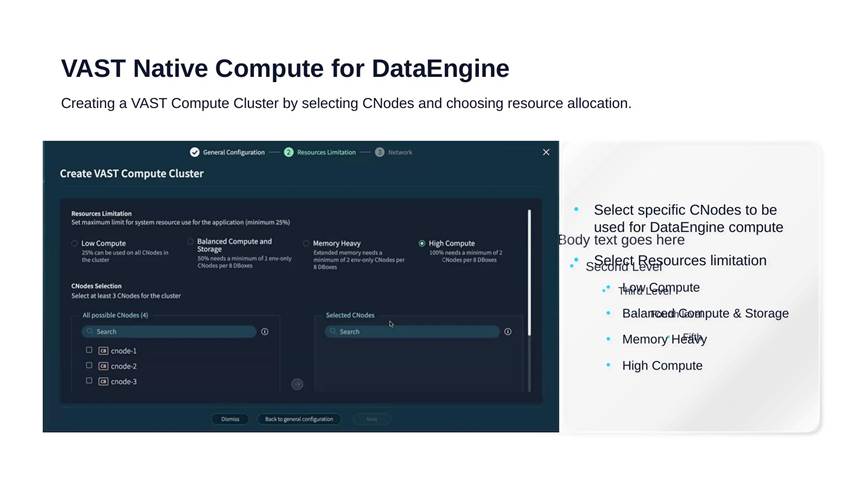Click the CN icon next to cnode-1

point(103,350)
